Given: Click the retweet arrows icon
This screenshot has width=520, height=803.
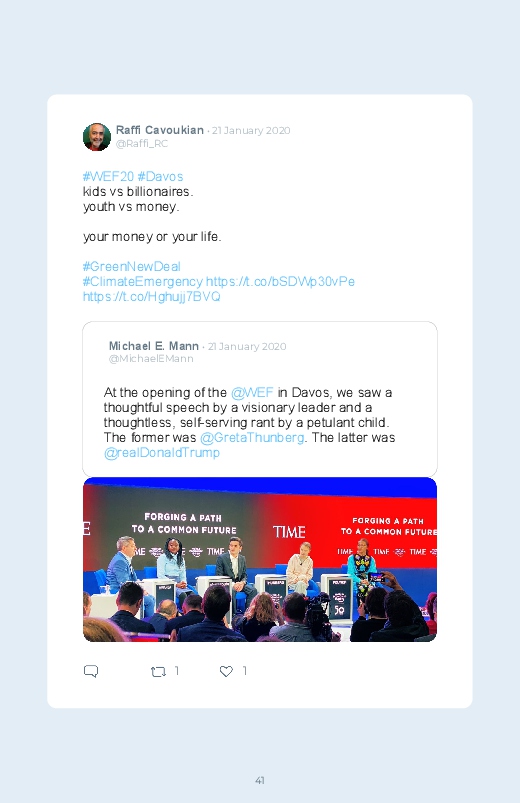Looking at the screenshot, I should point(158,671).
